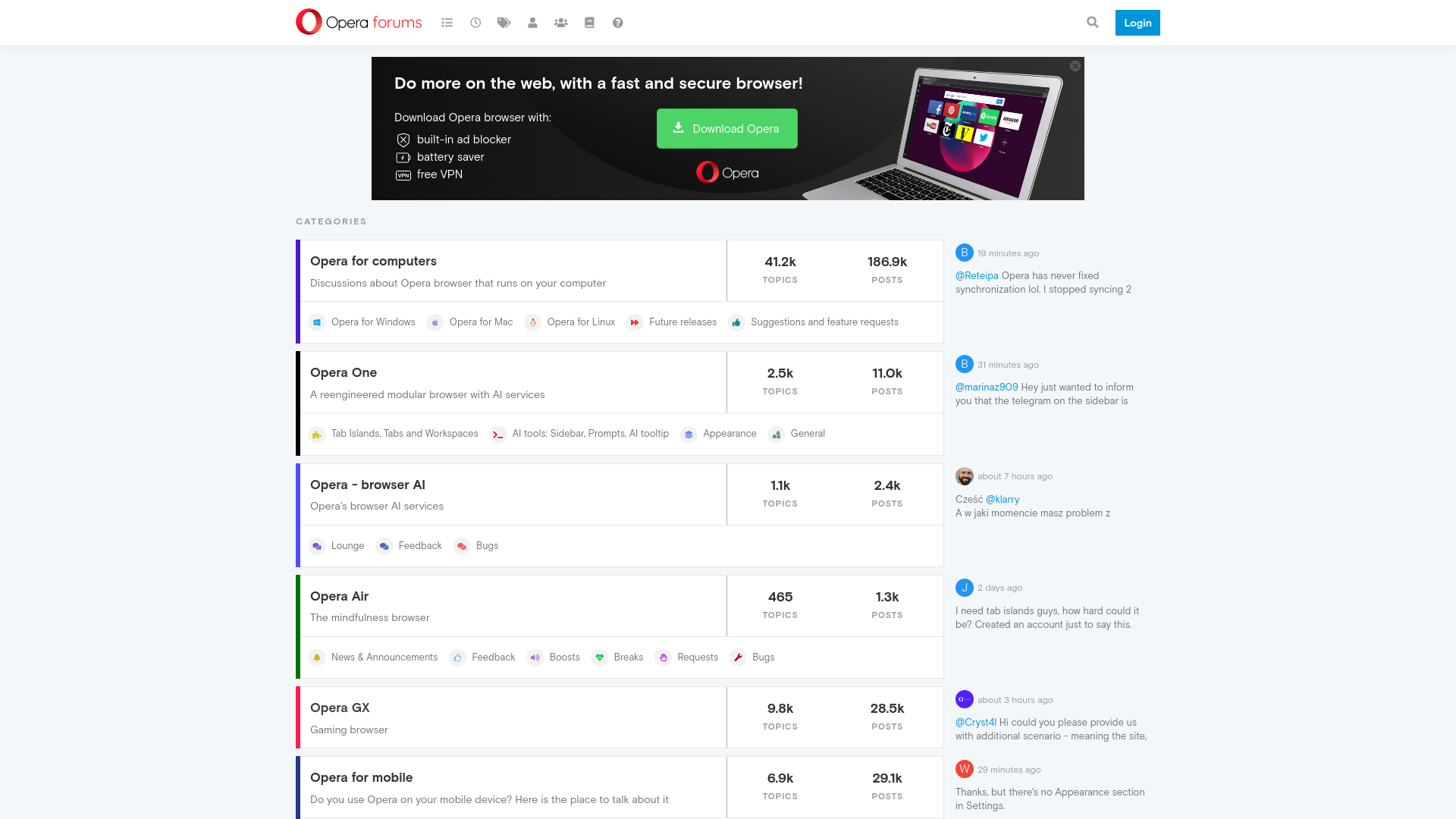The image size is (1456, 819).
Task: Click the Opera for Linux penguin icon
Action: click(x=533, y=322)
